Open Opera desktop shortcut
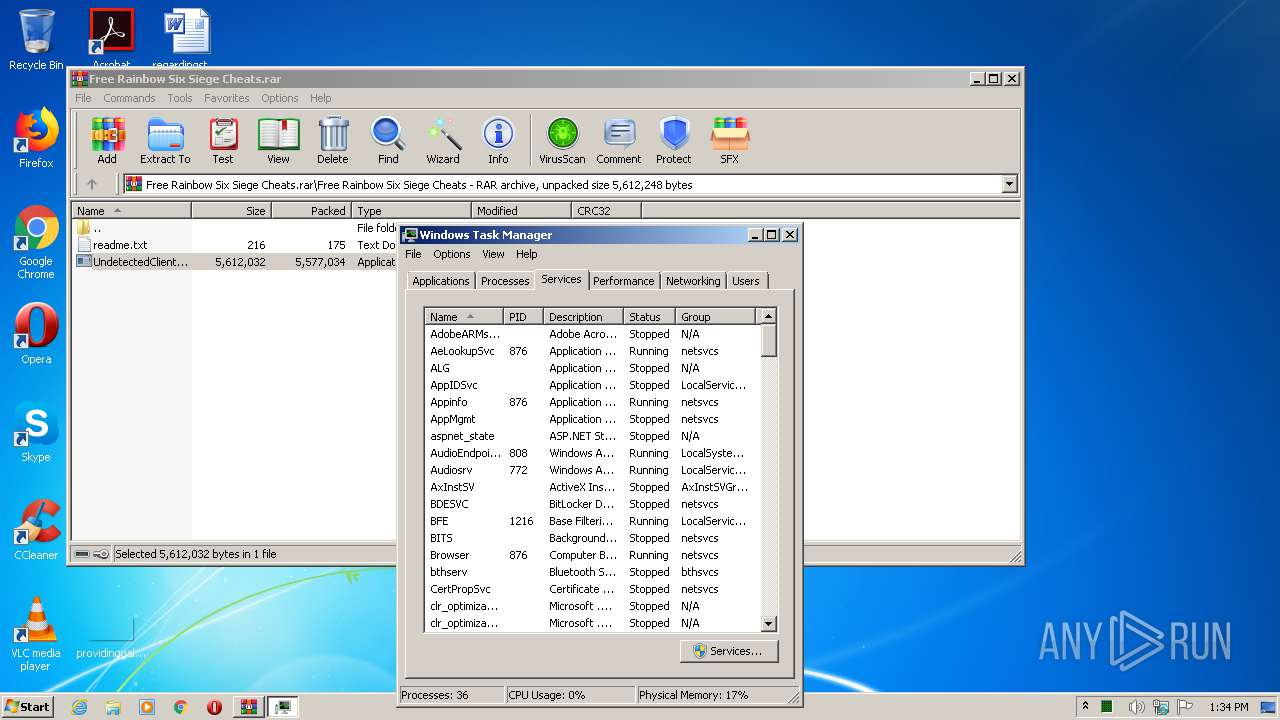 (x=36, y=334)
